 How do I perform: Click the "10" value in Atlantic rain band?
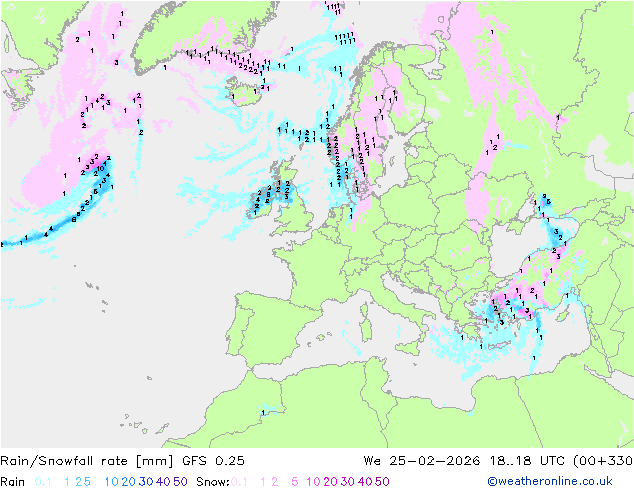(100, 168)
